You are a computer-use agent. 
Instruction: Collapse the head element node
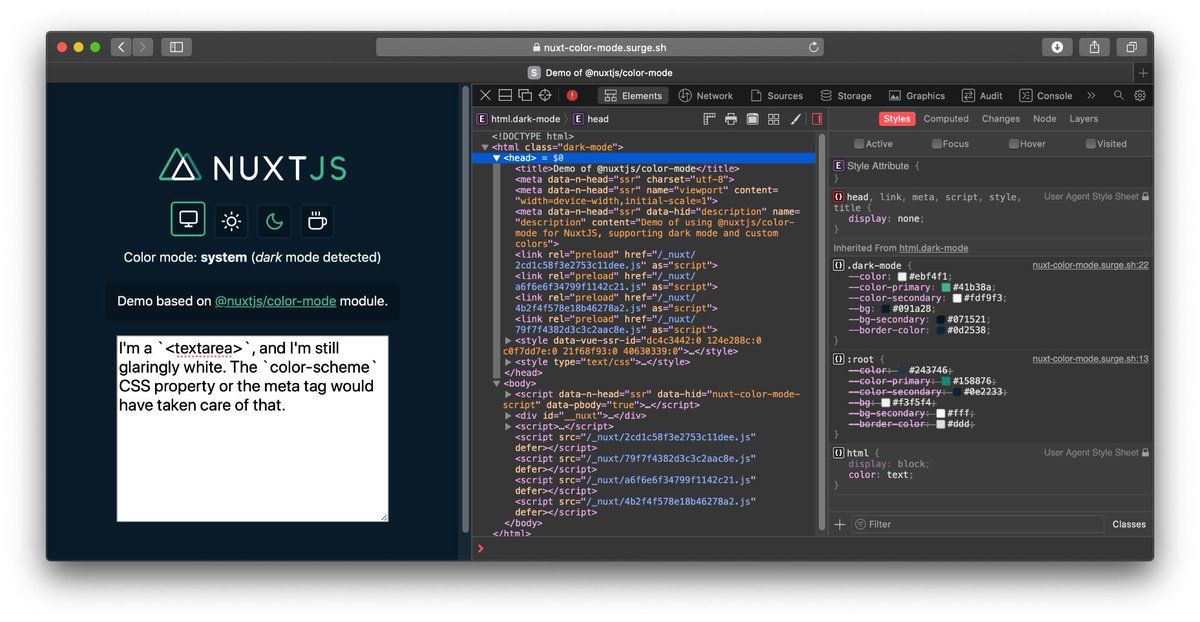[497, 158]
